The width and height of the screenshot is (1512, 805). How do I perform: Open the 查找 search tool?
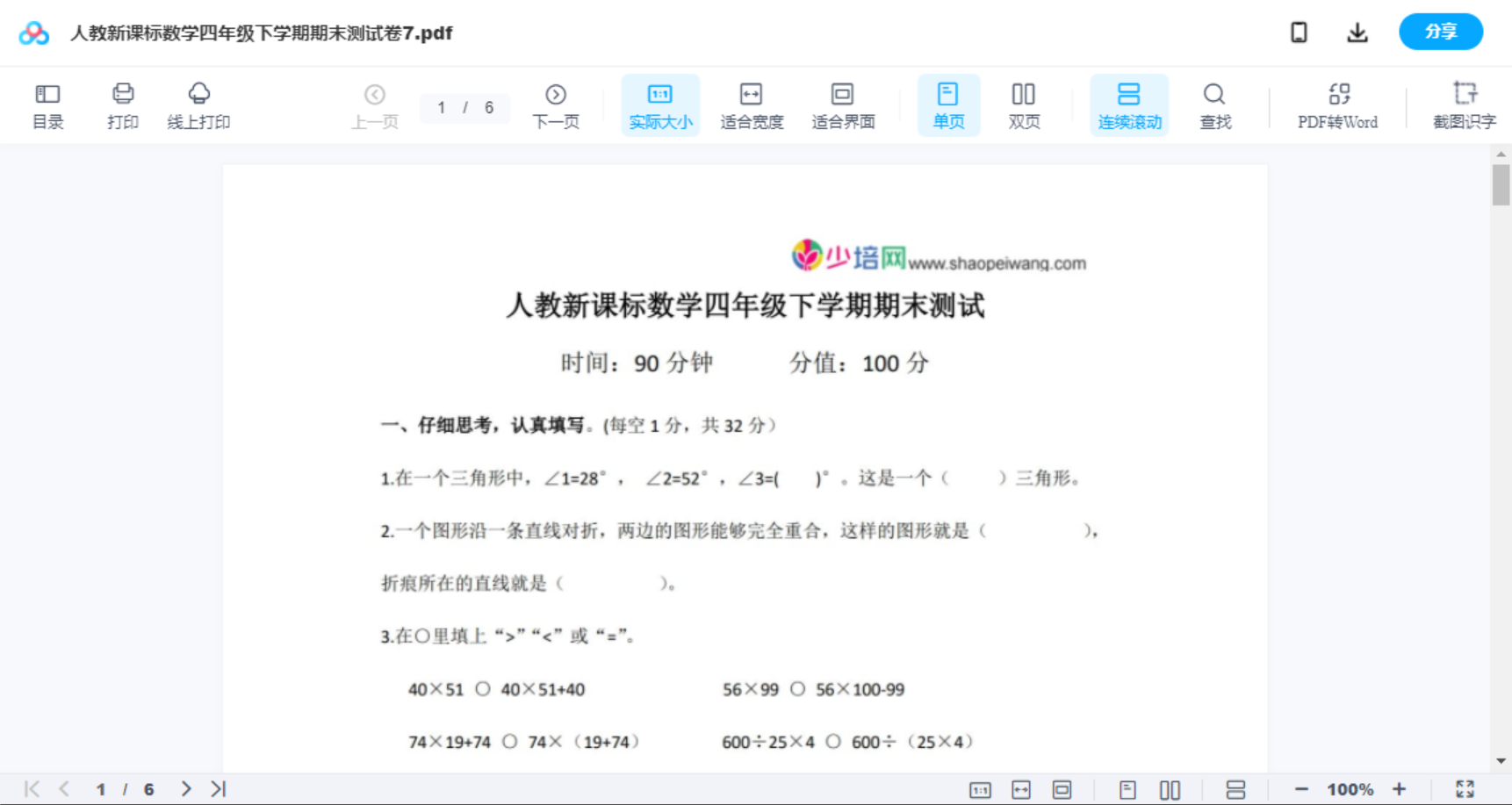tap(1214, 104)
